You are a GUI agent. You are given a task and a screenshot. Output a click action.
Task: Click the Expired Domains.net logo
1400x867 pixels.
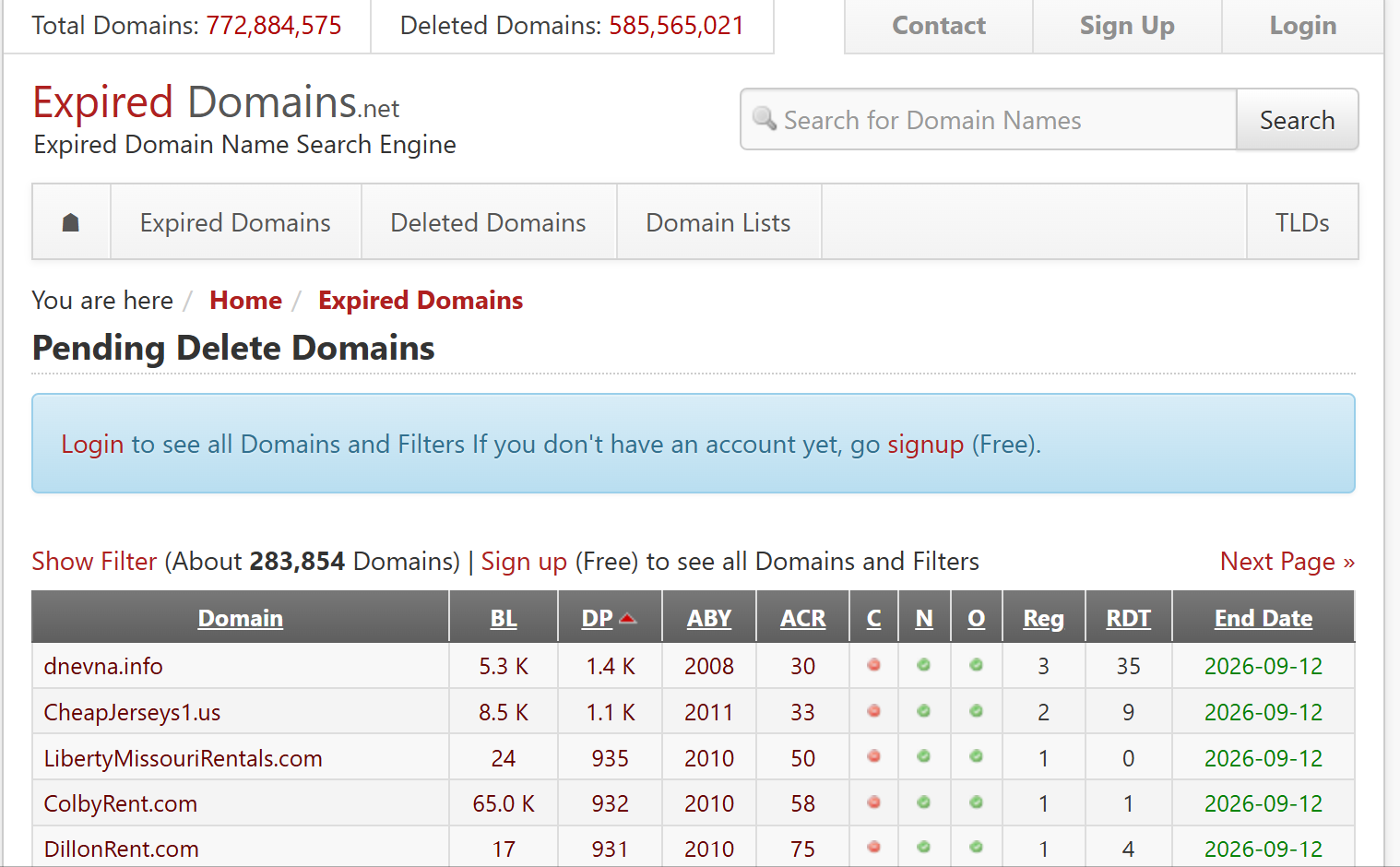pos(216,102)
